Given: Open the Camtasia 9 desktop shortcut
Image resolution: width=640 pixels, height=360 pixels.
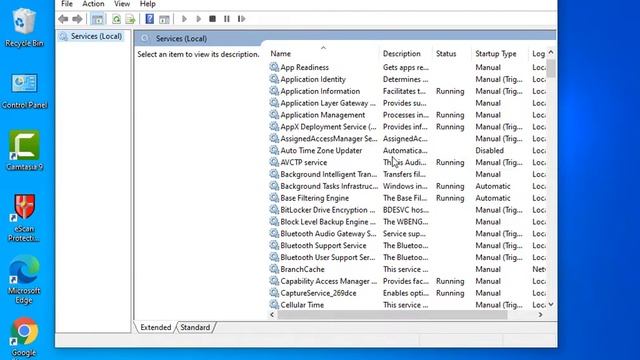Looking at the screenshot, I should [x=24, y=151].
